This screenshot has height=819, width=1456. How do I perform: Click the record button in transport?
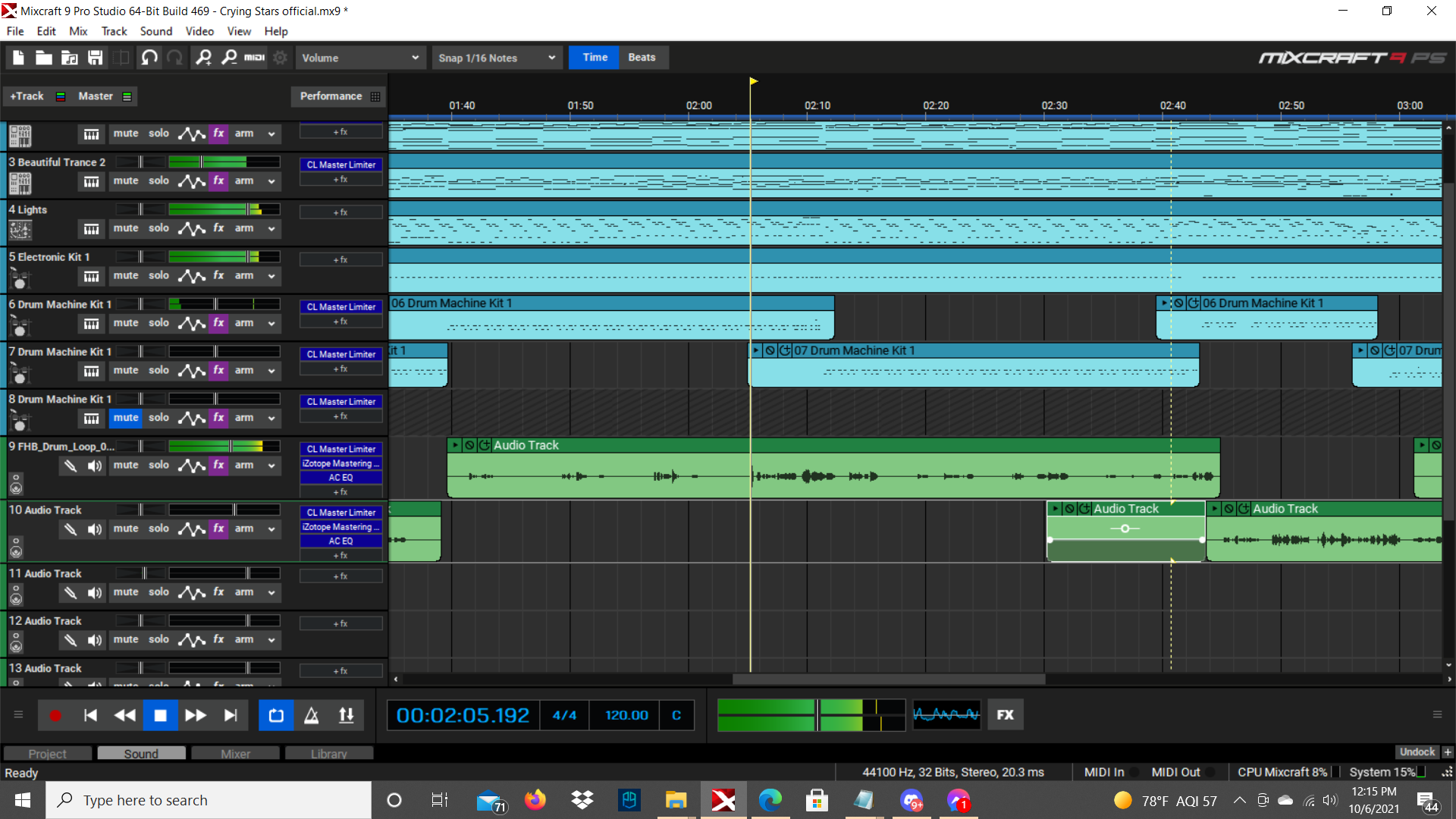pos(55,715)
